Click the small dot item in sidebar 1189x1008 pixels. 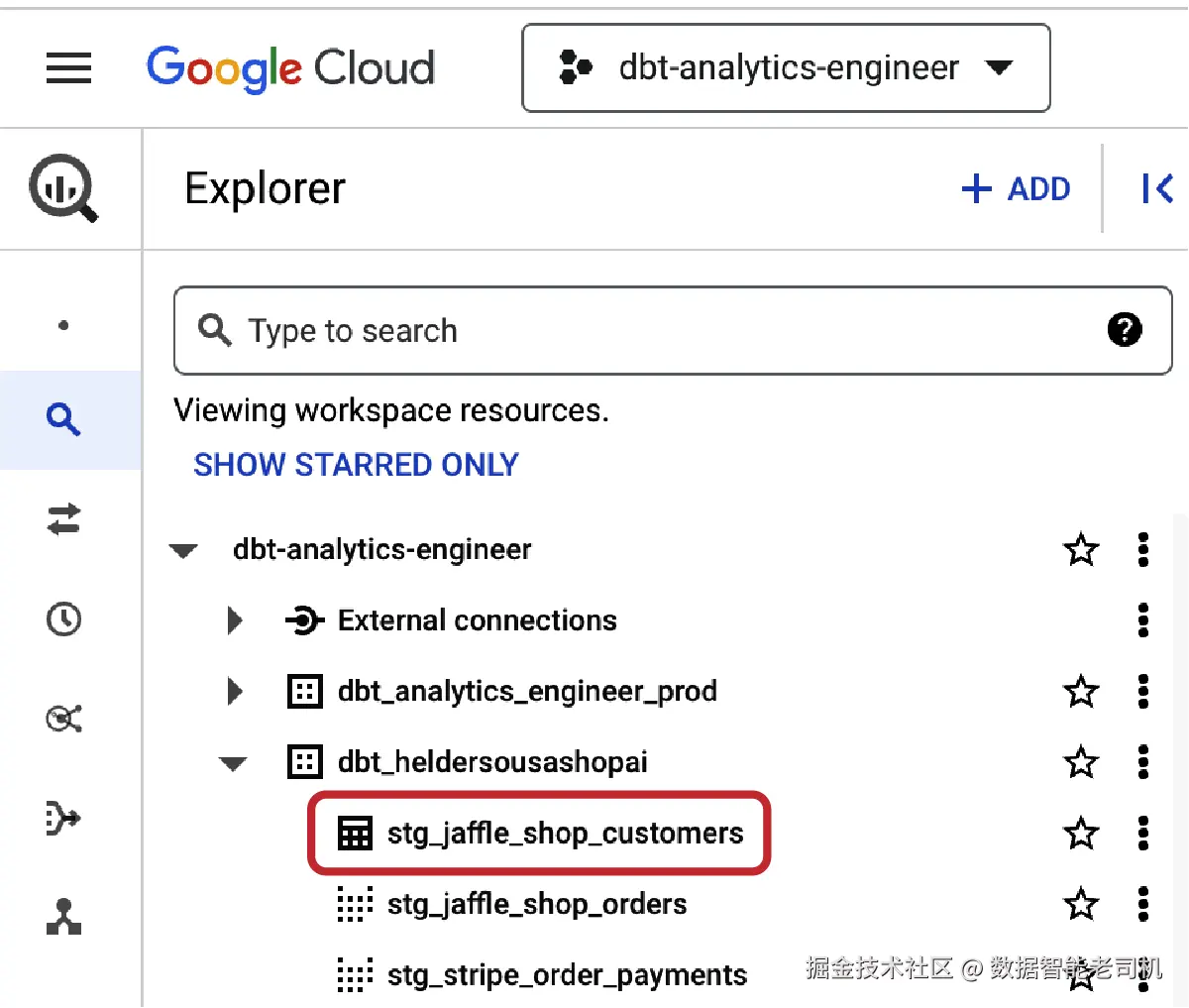pos(63,325)
